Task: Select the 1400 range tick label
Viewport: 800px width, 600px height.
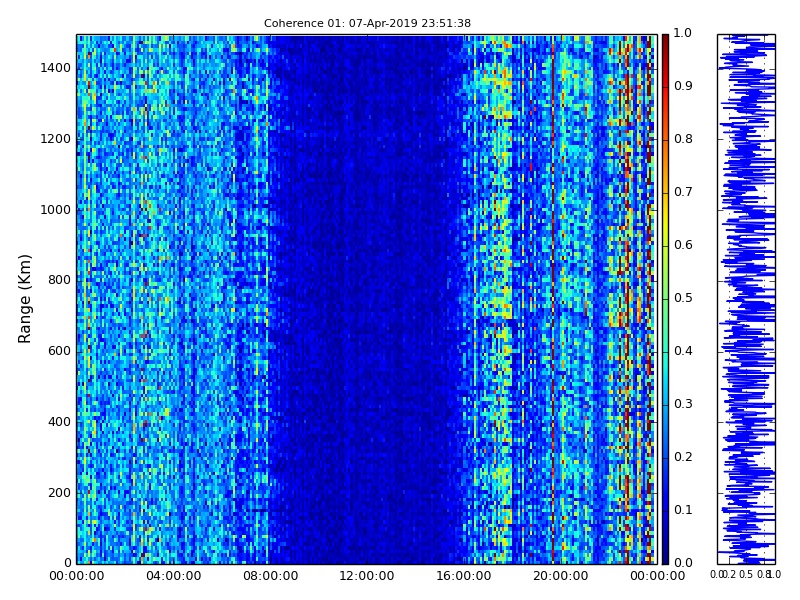Action: coord(56,68)
